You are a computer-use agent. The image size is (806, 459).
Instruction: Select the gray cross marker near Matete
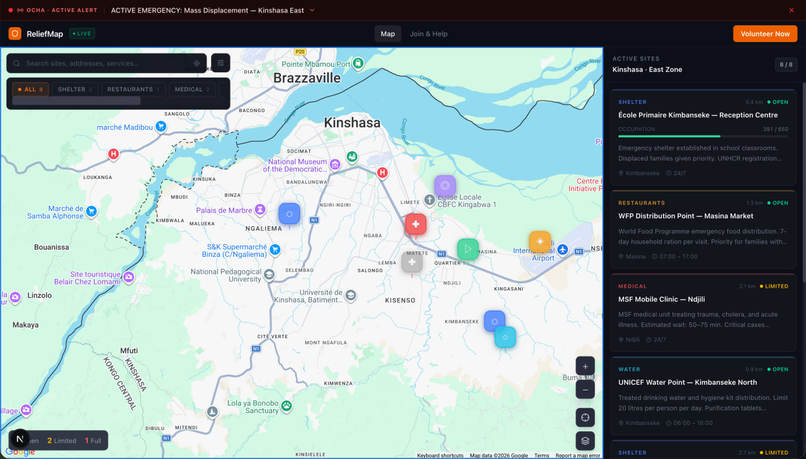tap(412, 262)
